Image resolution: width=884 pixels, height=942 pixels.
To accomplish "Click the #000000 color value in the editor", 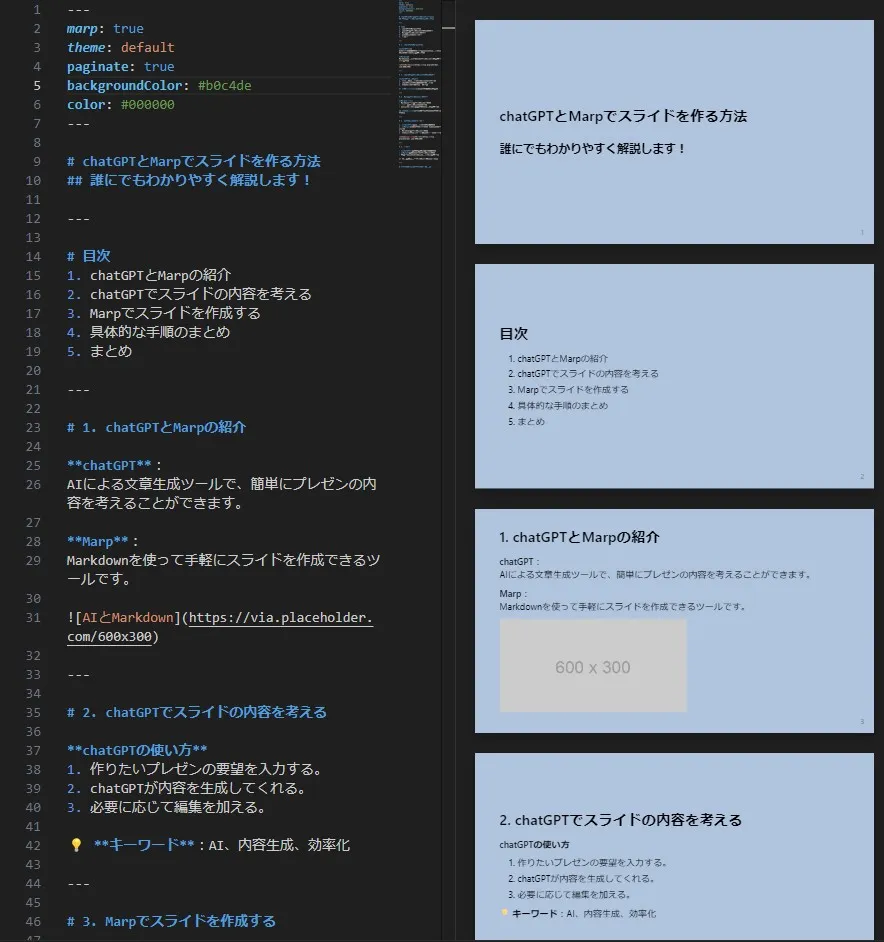I will [148, 105].
